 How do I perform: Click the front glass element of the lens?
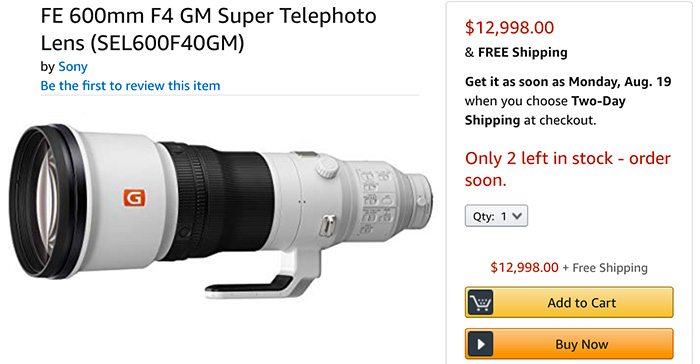(45, 200)
